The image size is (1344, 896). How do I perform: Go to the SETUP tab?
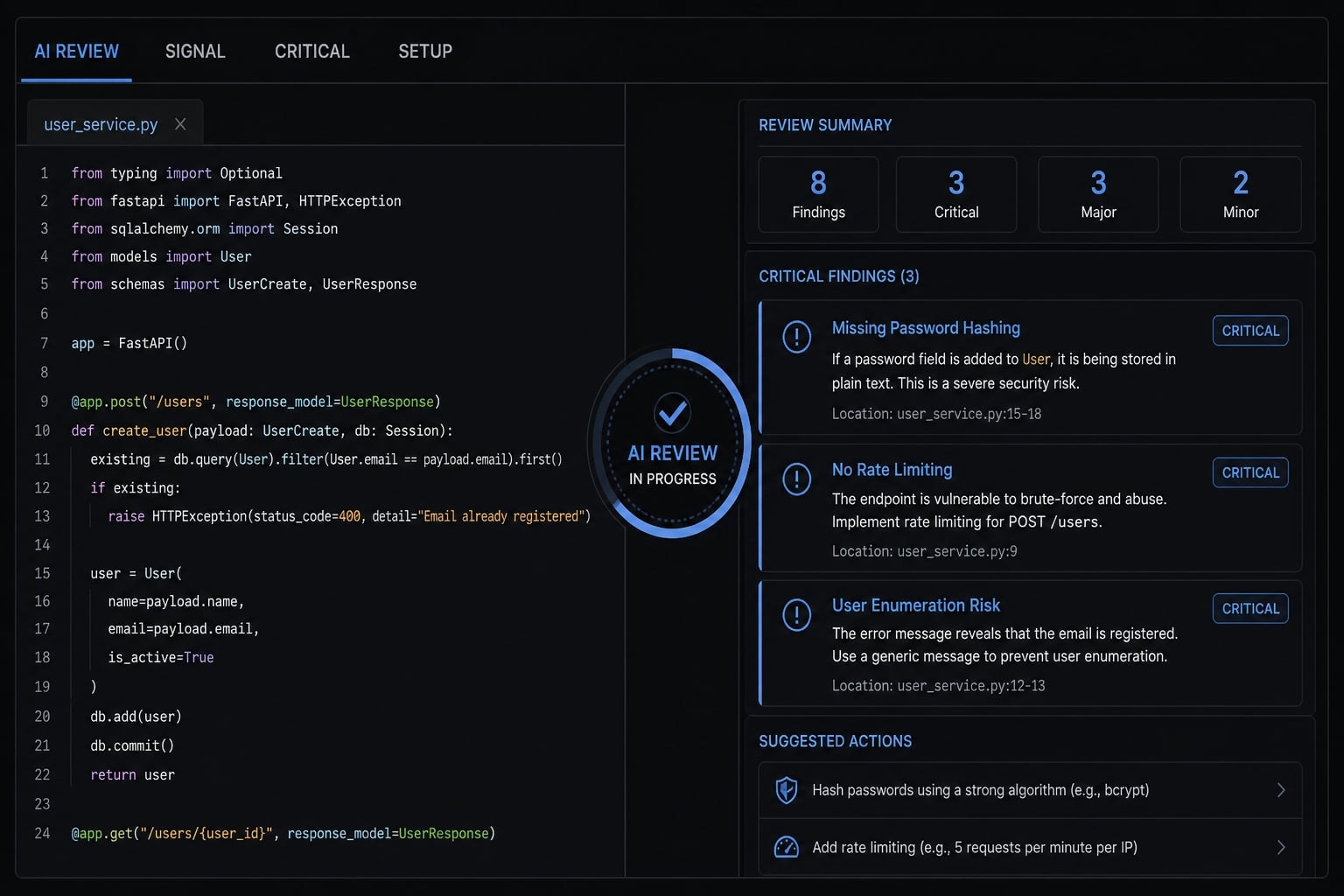tap(425, 52)
